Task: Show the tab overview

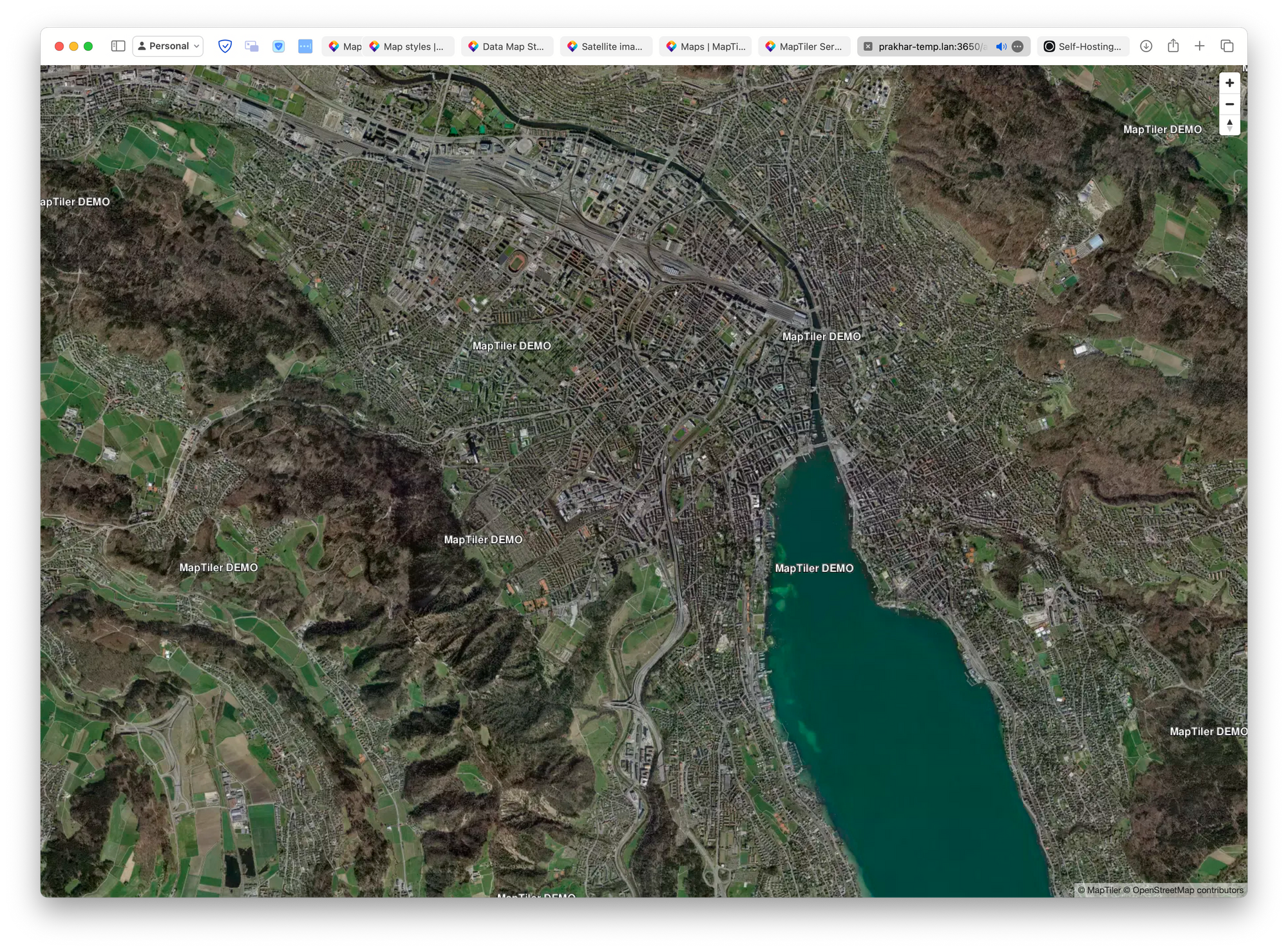Action: tap(1227, 46)
